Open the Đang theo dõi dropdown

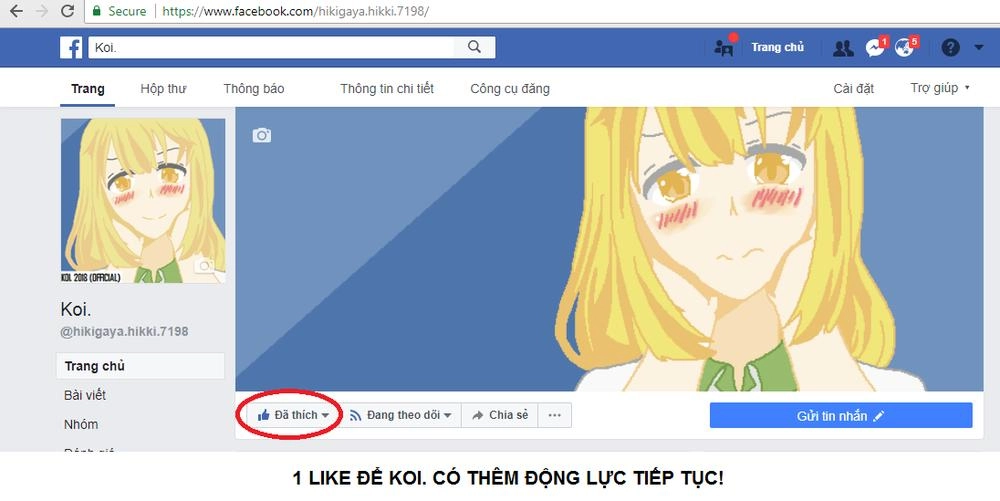tap(400, 415)
